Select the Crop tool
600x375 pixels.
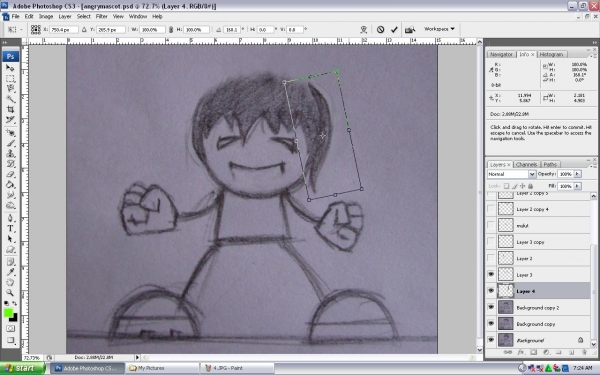[x=10, y=109]
